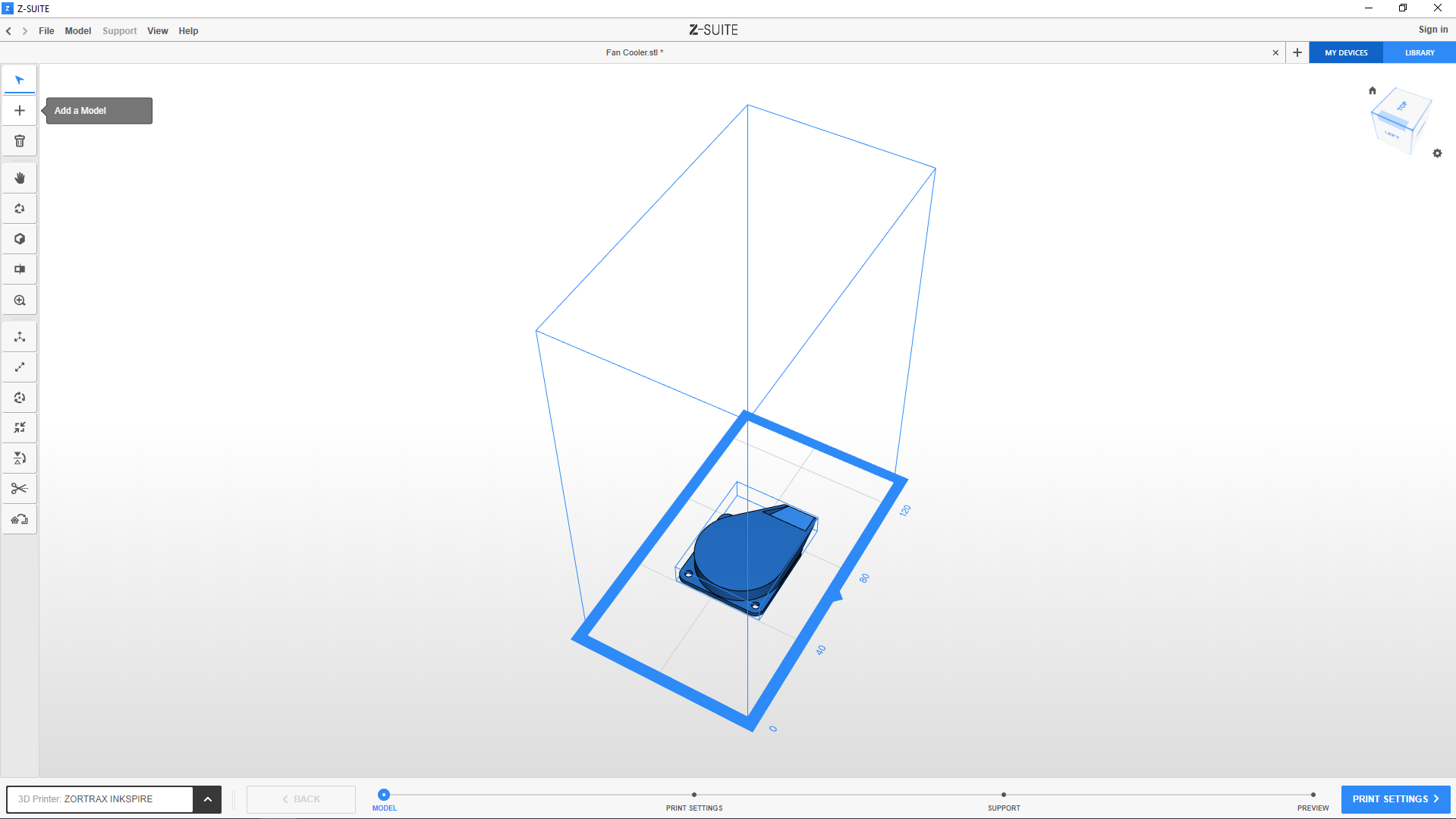Image resolution: width=1456 pixels, height=819 pixels.
Task: Activate the arrow select tool
Action: 20,80
